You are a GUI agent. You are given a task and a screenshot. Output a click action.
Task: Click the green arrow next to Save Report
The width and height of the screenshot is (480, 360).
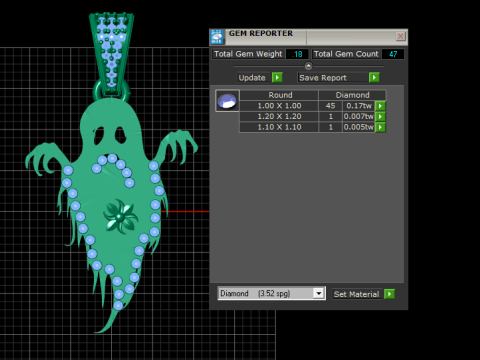point(374,78)
